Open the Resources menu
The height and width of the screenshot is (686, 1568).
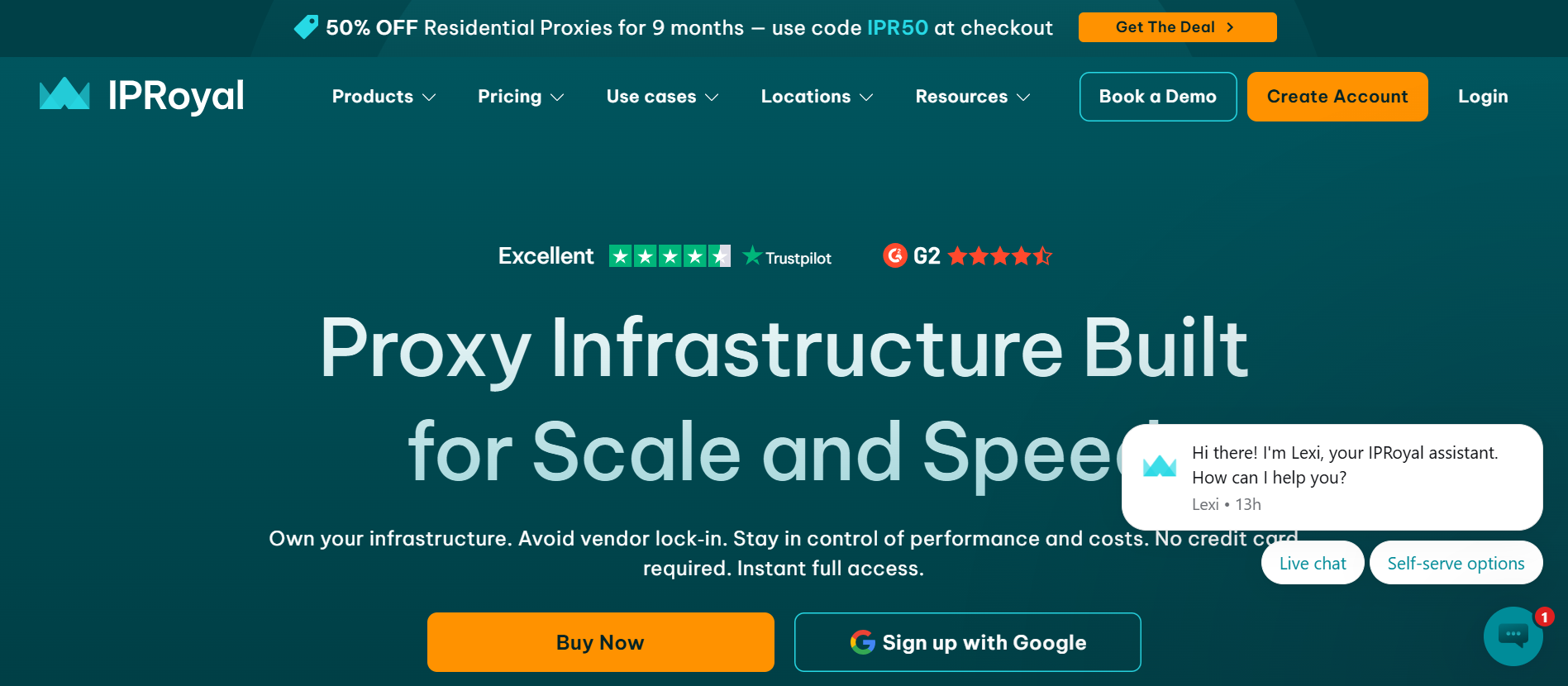(x=972, y=97)
